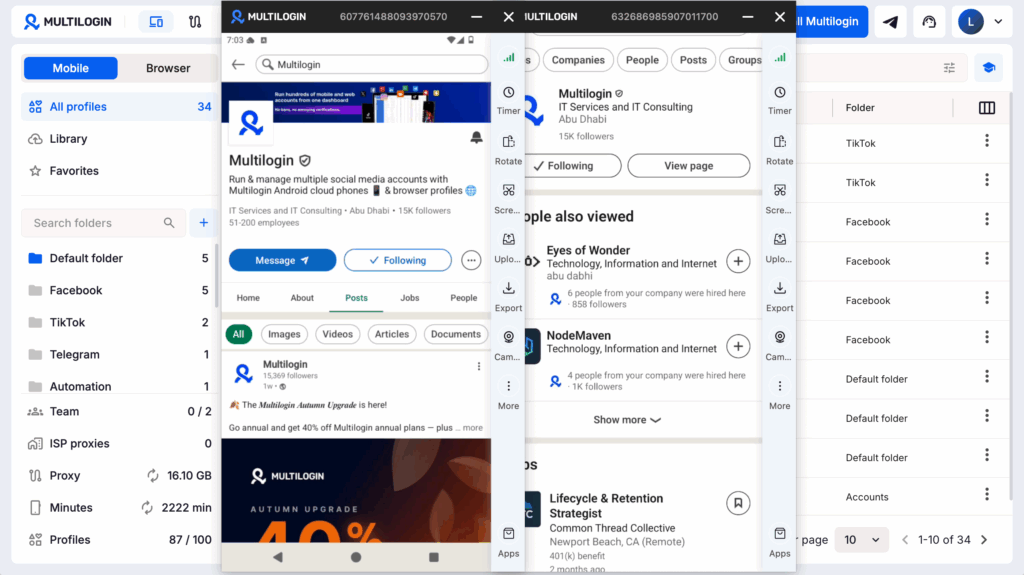Screen dimensions: 1024x575
Task: Open the Autumn Upgrade post image
Action: [x=356, y=491]
